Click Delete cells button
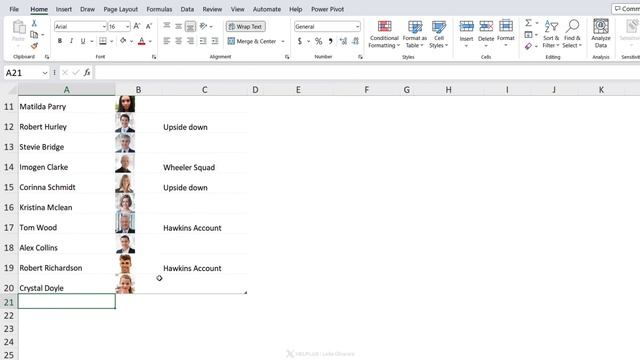The image size is (640, 360). click(x=486, y=33)
